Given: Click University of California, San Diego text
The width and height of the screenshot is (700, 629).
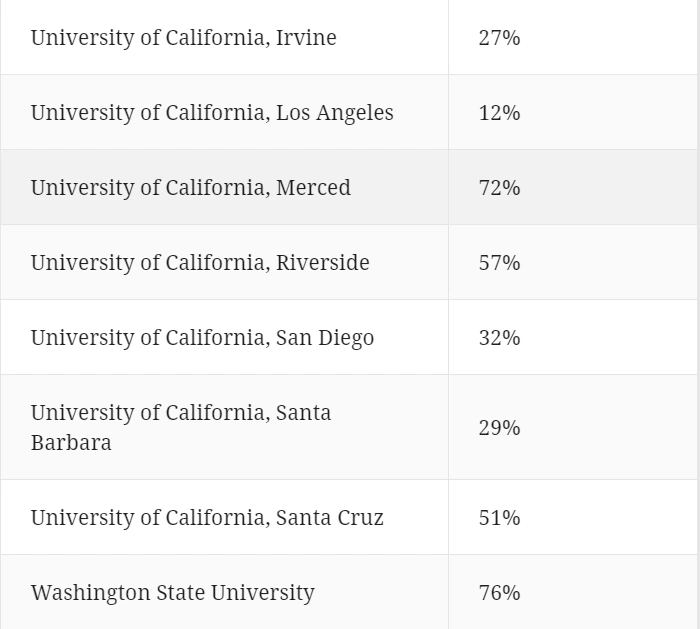Looking at the screenshot, I should pyautogui.click(x=202, y=338).
